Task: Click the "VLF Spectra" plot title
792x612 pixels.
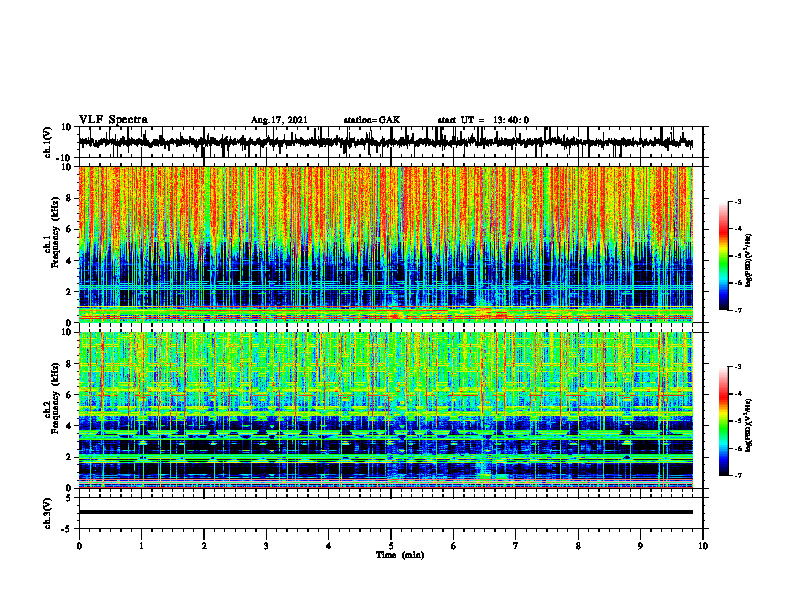Action: pos(113,120)
